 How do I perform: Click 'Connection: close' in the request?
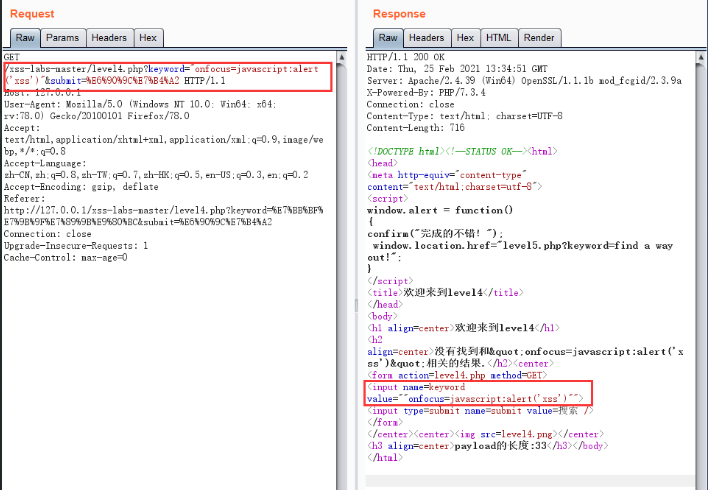tap(48, 234)
